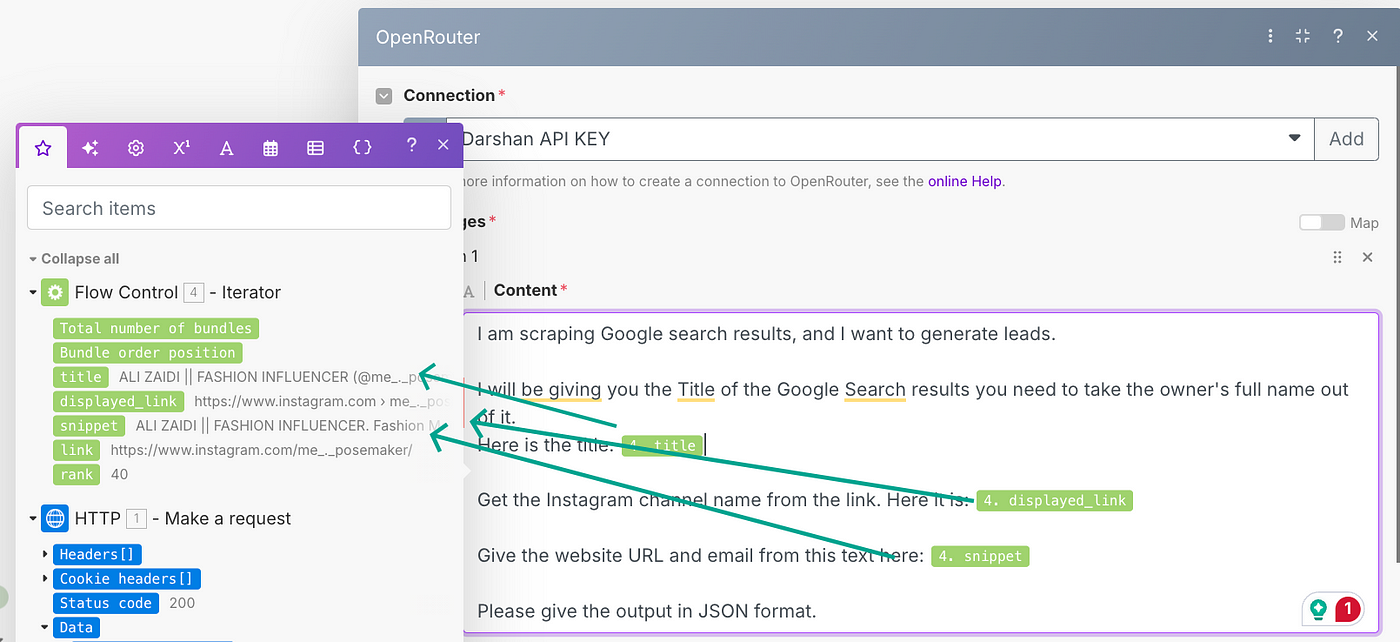
Task: Click the 4. displayed_link pill in Content
Action: (x=1054, y=500)
